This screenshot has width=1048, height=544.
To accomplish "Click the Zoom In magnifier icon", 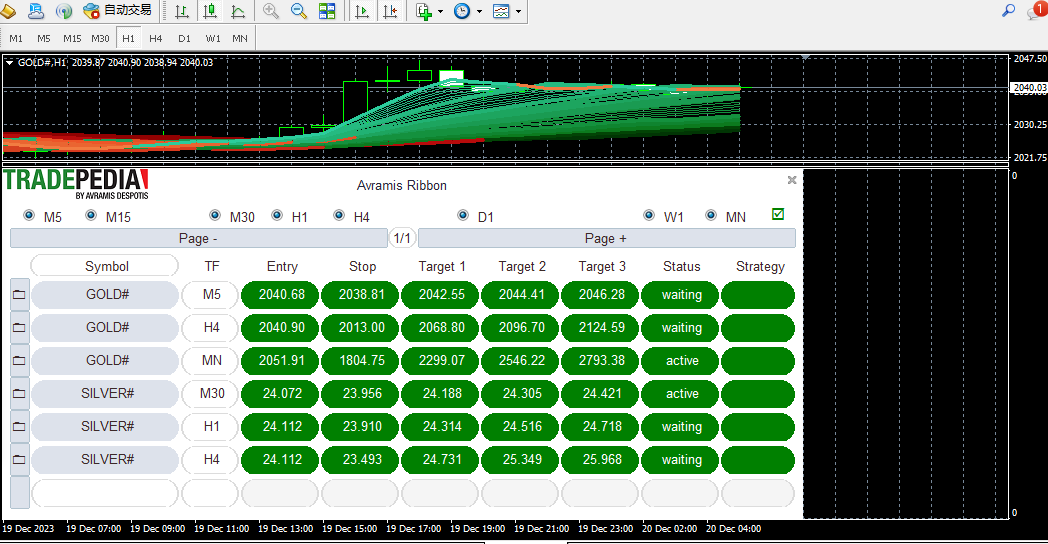I will (x=270, y=11).
